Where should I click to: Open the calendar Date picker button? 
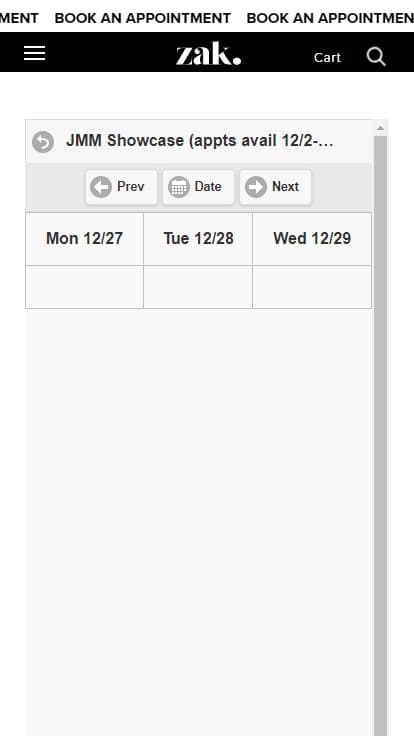(198, 187)
